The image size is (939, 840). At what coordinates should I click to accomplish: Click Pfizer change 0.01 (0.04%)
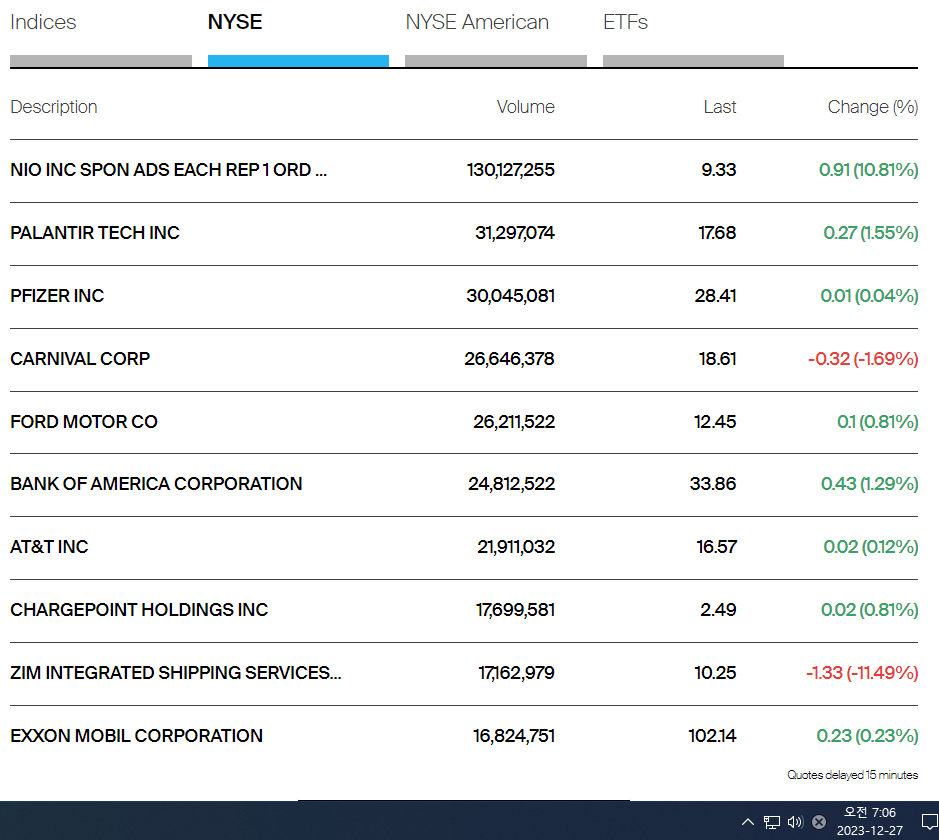pos(870,296)
